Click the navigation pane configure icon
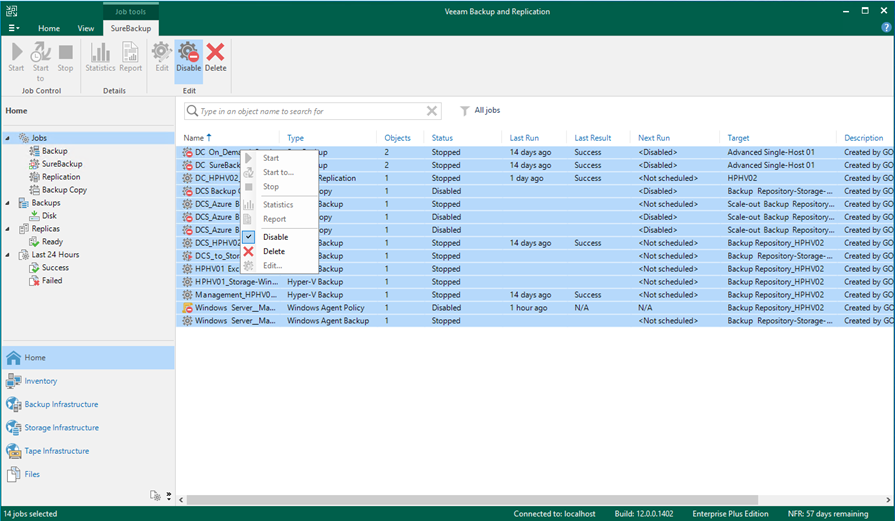The width and height of the screenshot is (895, 521). [x=155, y=495]
